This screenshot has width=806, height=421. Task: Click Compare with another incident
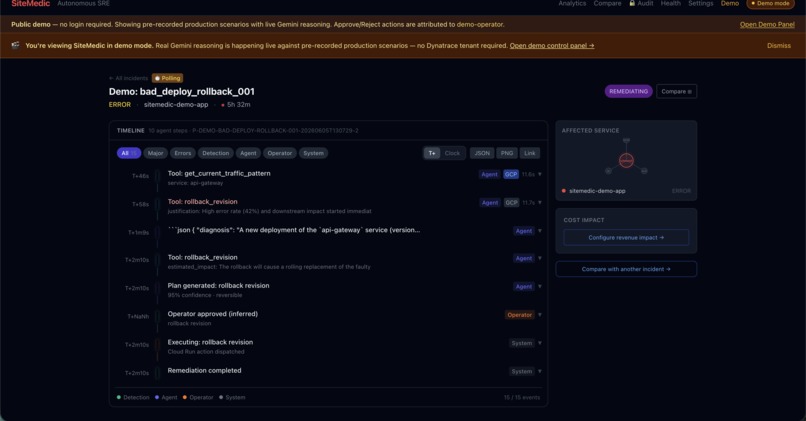[626, 269]
